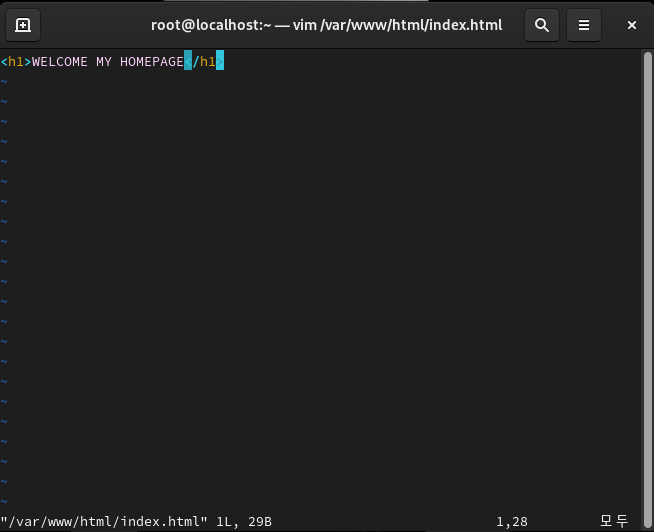Open a new terminal tab
Screen dimensions: 654x532
coord(23,25)
